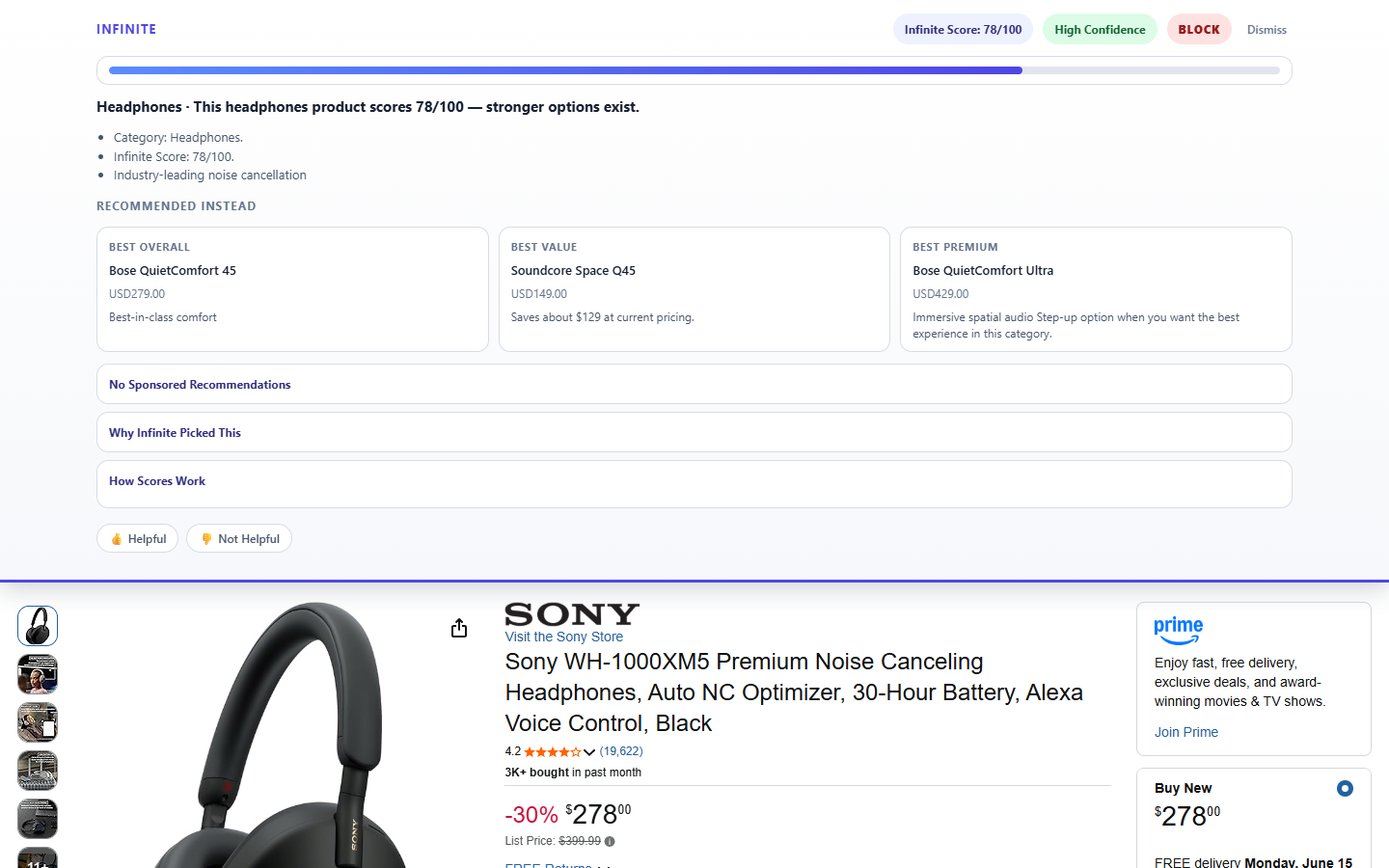Viewport: 1389px width, 868px height.
Task: Click the Prime logo
Action: pyautogui.click(x=1179, y=631)
